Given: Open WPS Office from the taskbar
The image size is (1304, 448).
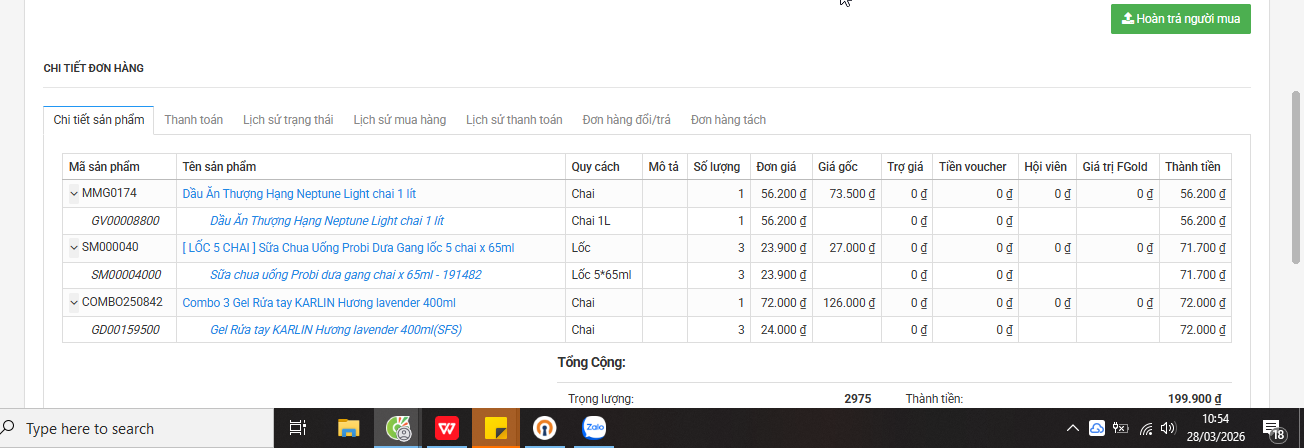Looking at the screenshot, I should coord(447,428).
